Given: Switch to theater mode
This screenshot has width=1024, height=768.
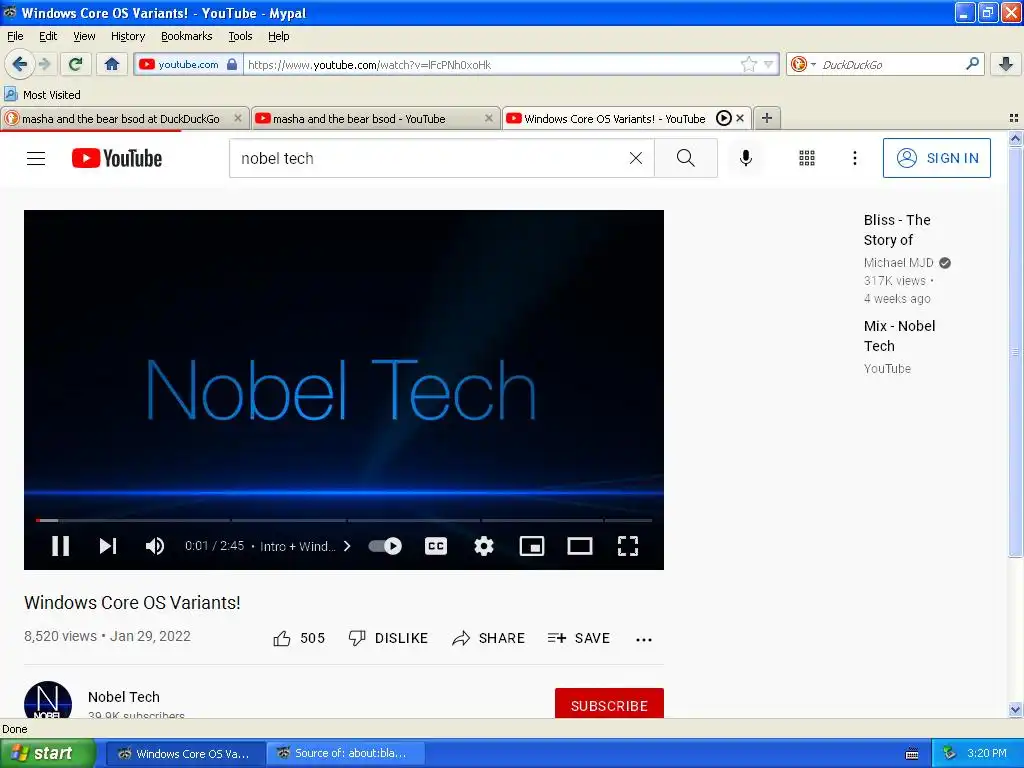Looking at the screenshot, I should tap(579, 546).
